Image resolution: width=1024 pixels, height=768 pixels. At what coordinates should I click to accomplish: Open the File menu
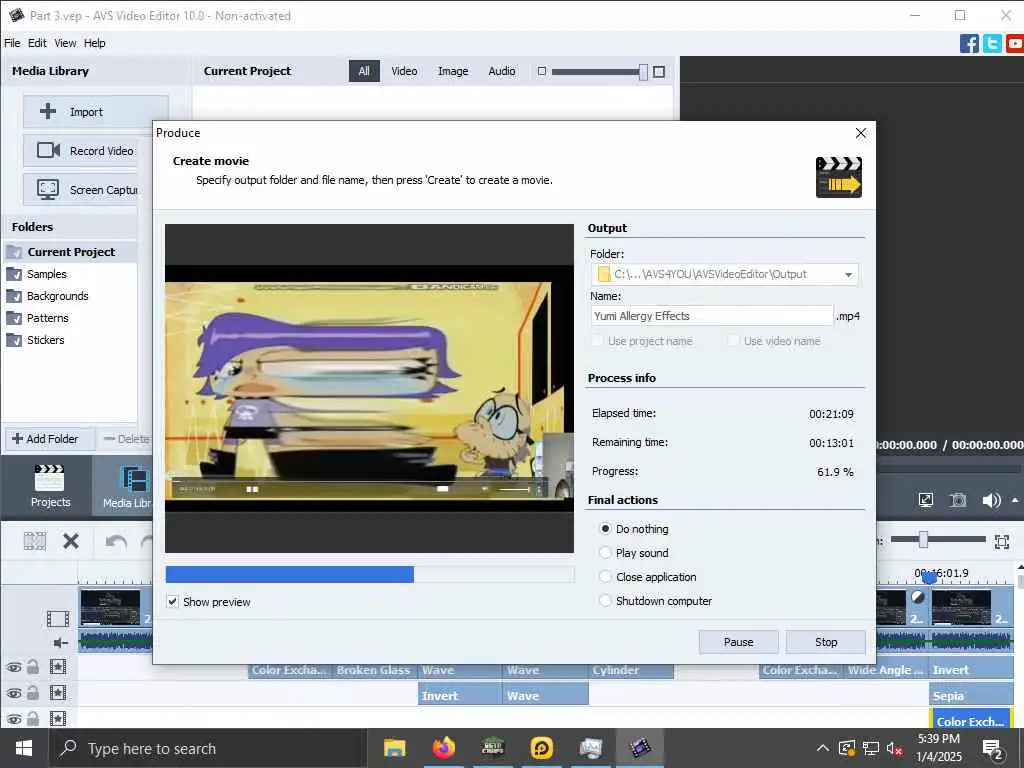pos(12,43)
